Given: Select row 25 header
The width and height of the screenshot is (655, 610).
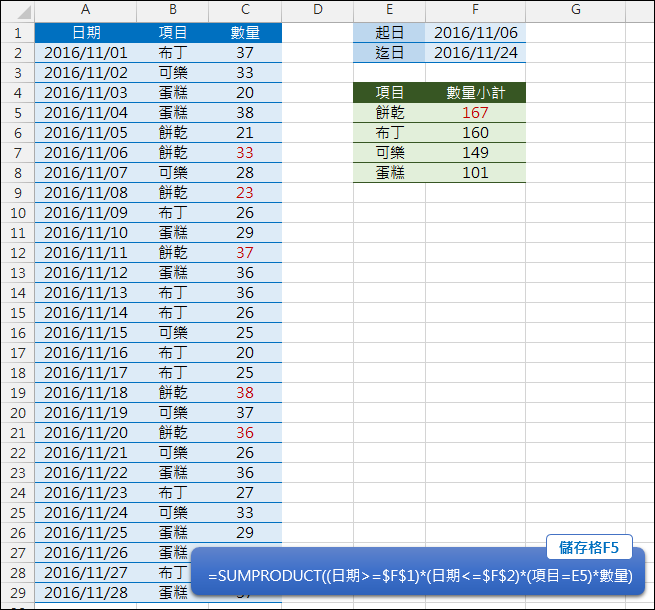Looking at the screenshot, I should point(18,513).
